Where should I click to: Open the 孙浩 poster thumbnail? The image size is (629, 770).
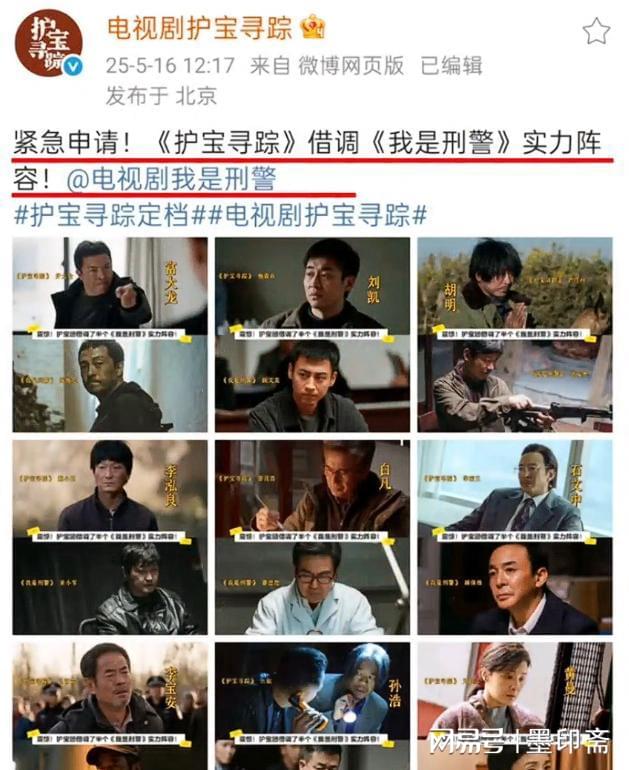(x=312, y=706)
